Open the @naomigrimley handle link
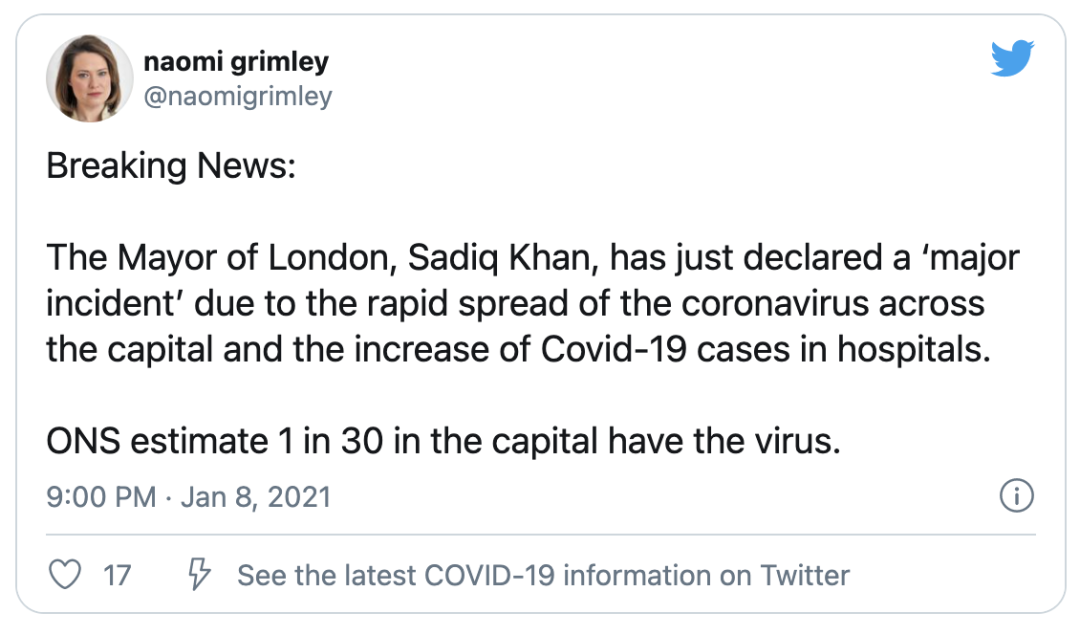The height and width of the screenshot is (635, 1080). pos(238,96)
